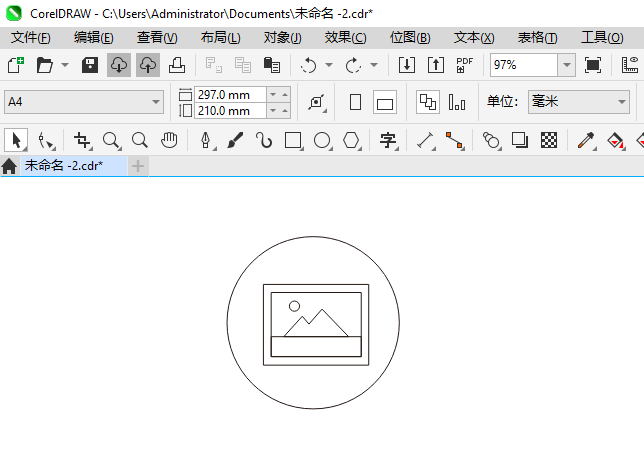Screen dimensions: 644x473
Task: Select the Rectangle tool
Action: (293, 140)
